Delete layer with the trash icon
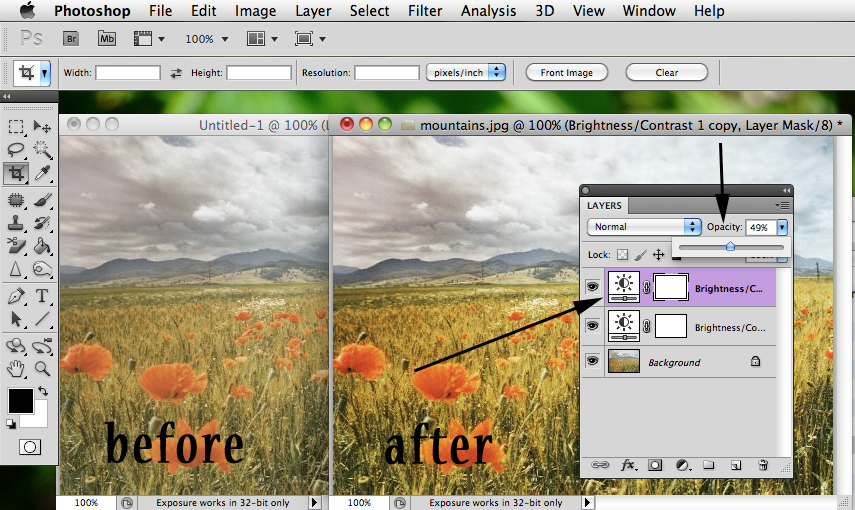Screen dimensions: 855x510 [763, 465]
